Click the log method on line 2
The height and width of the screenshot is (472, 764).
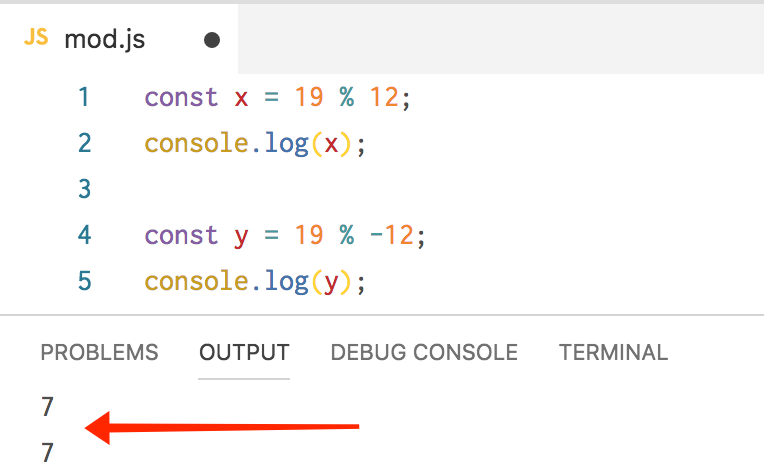(x=287, y=143)
